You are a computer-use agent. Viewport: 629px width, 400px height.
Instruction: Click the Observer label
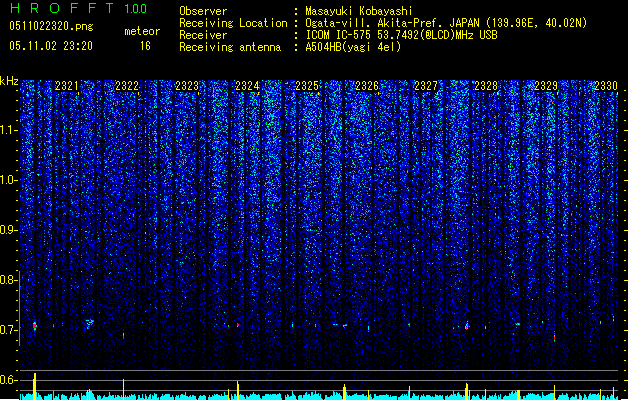click(203, 11)
